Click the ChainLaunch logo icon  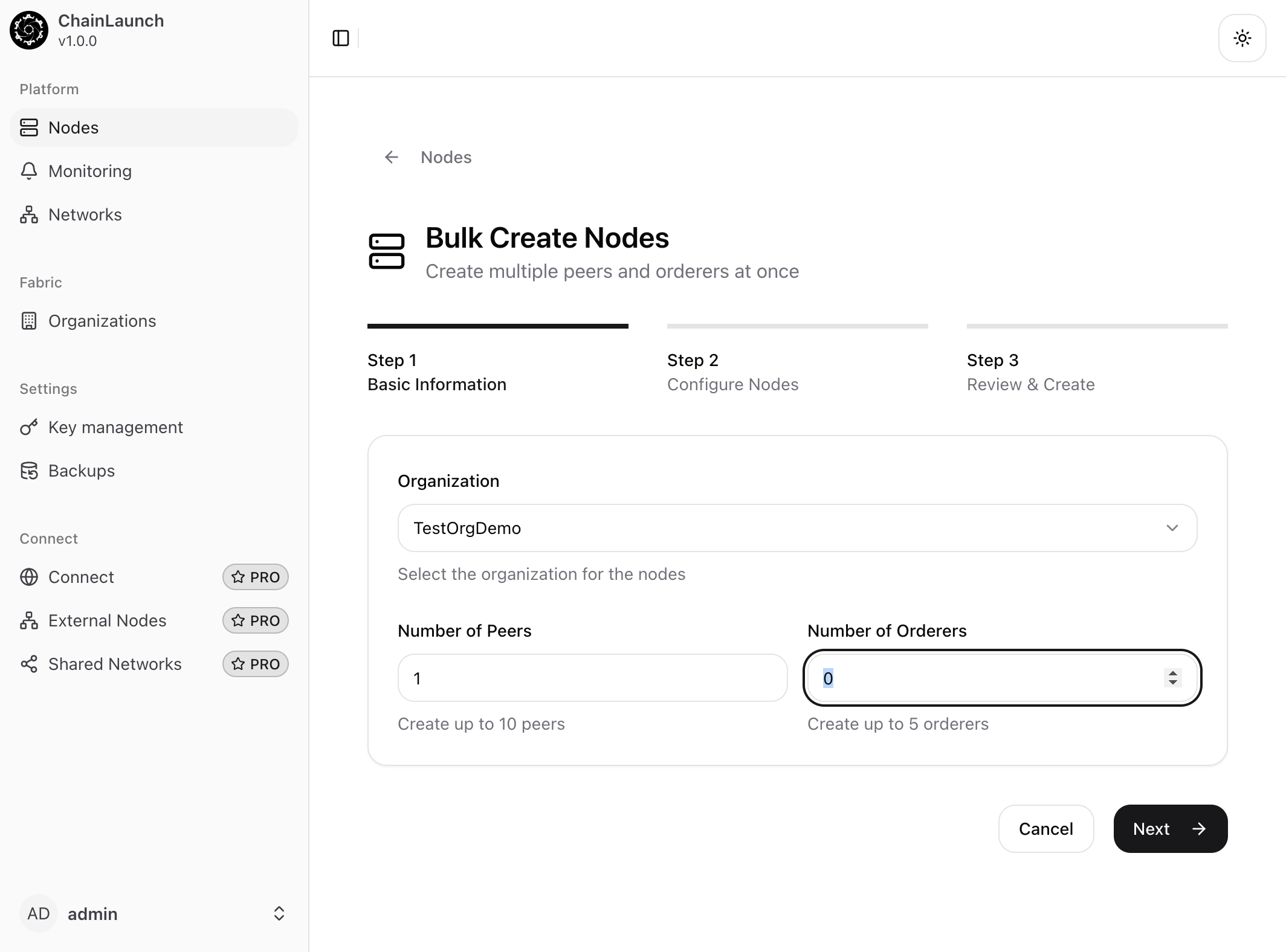(x=28, y=30)
